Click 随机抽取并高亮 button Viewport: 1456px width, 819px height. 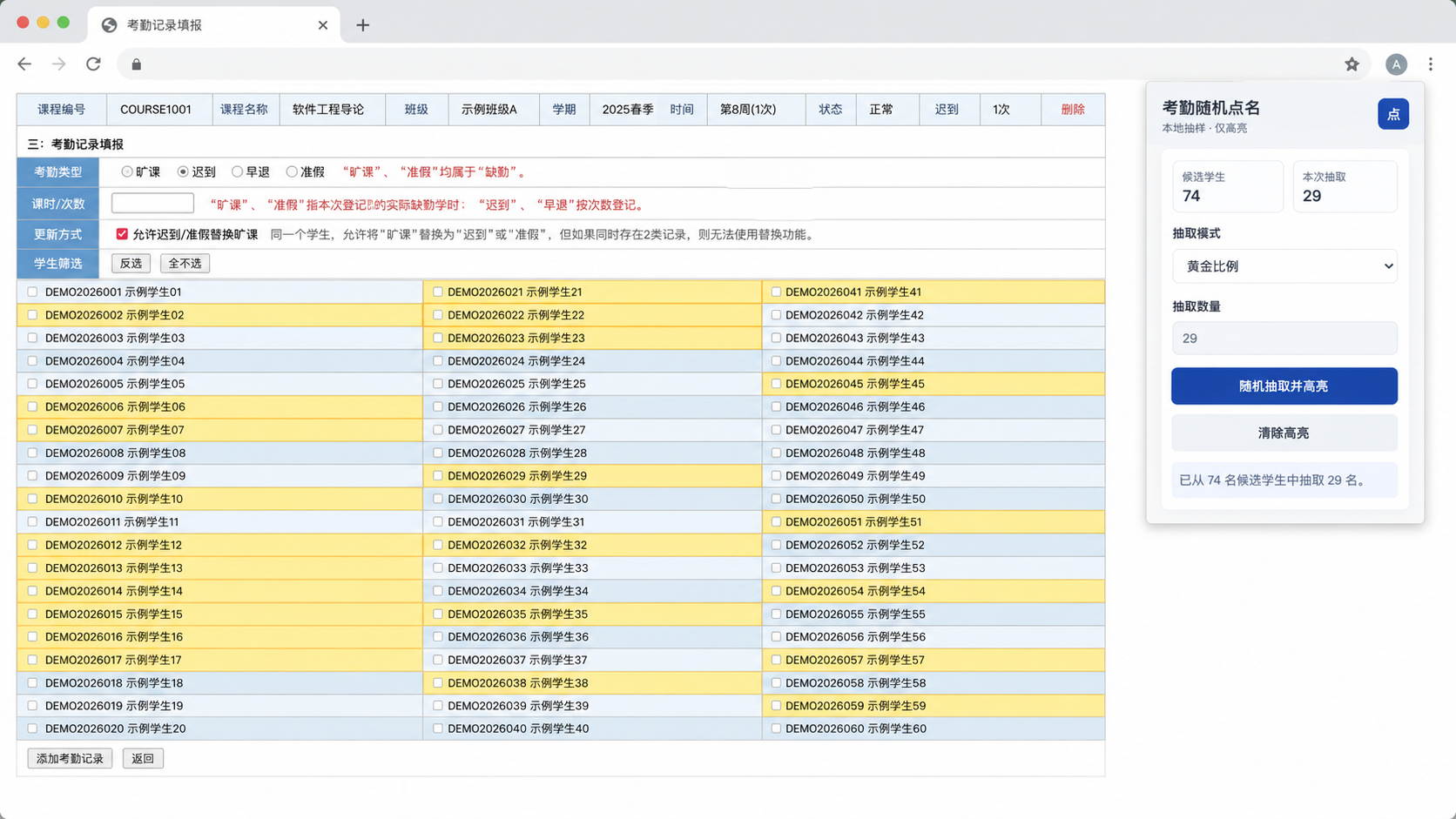1284,386
